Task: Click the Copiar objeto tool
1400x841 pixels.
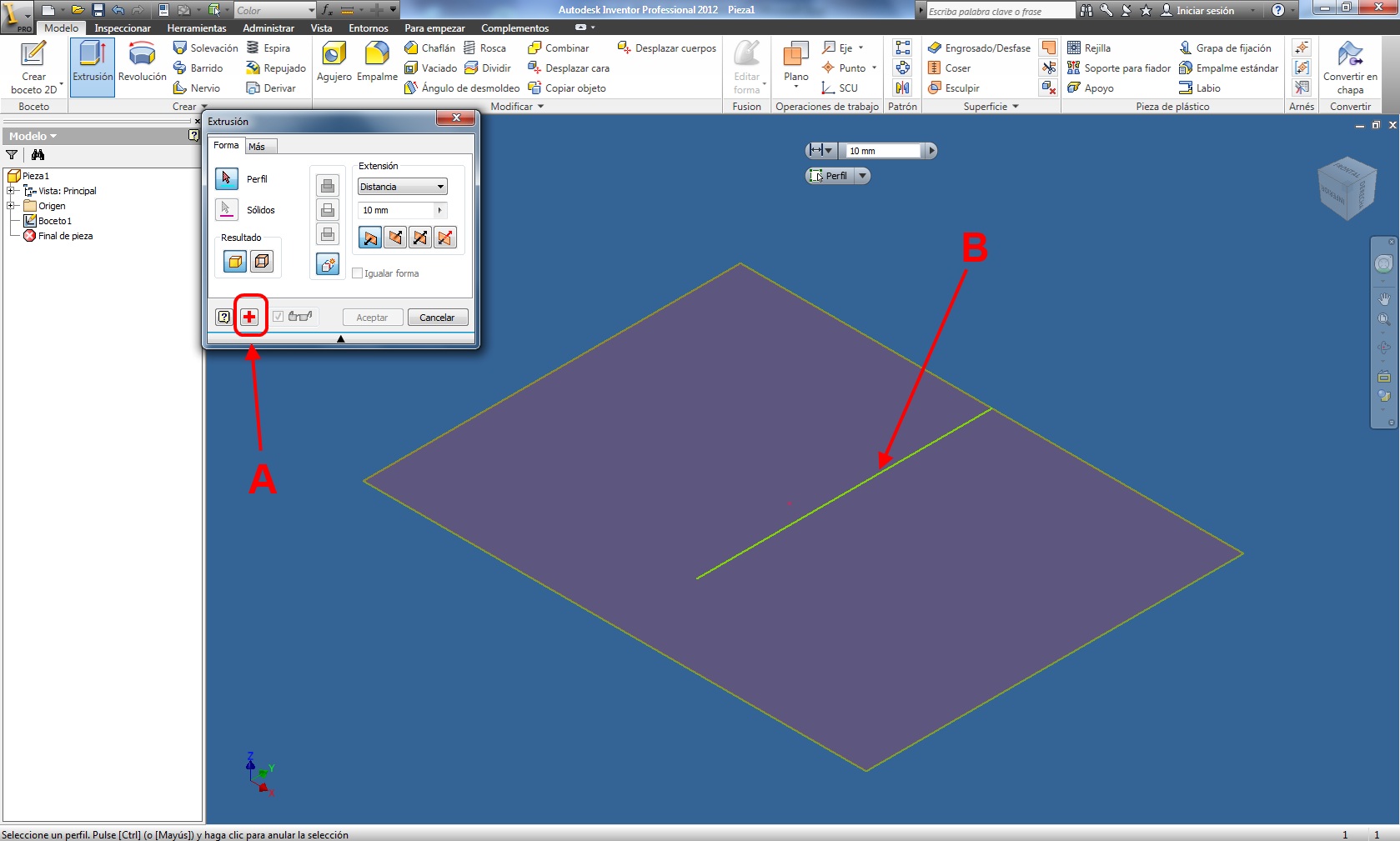Action: coord(566,88)
